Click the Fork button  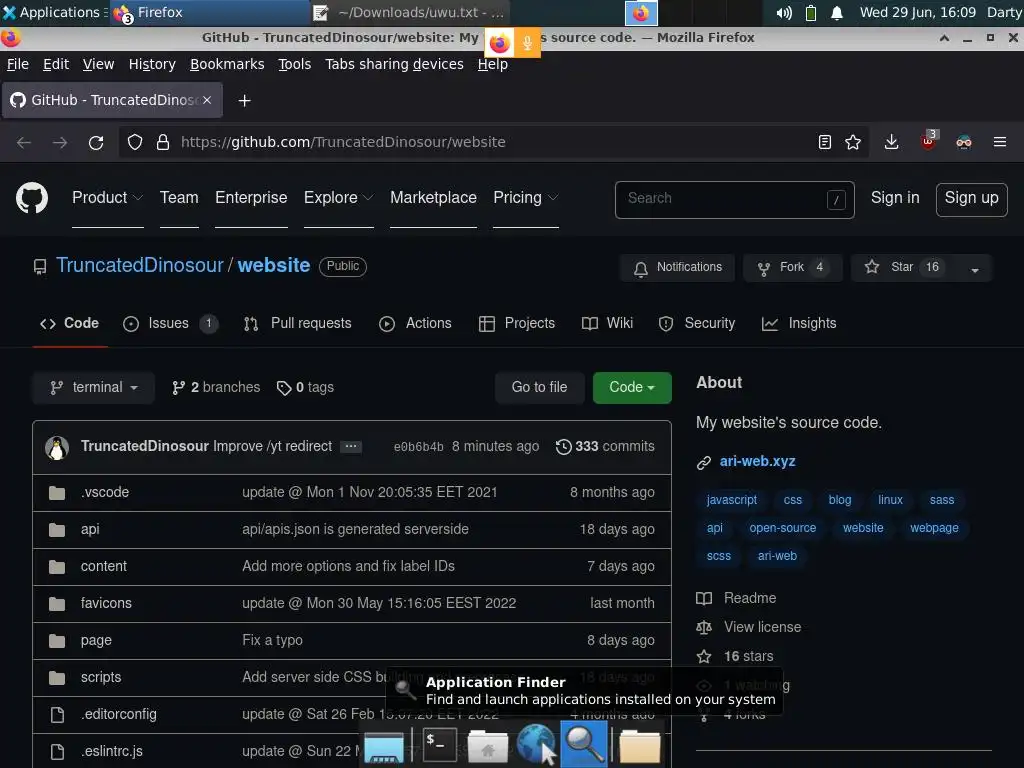[x=793, y=268]
